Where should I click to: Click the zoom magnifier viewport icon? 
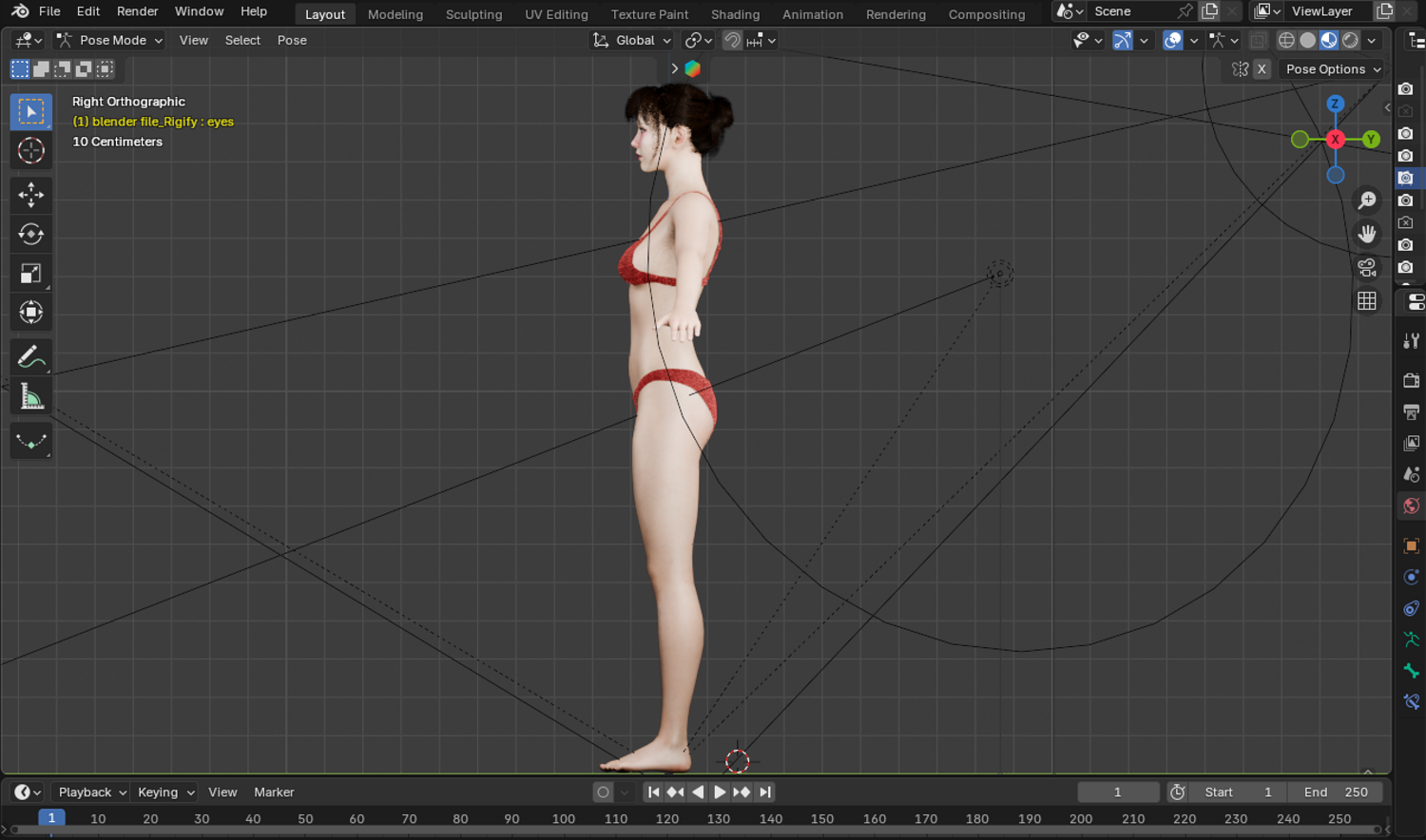[1367, 200]
